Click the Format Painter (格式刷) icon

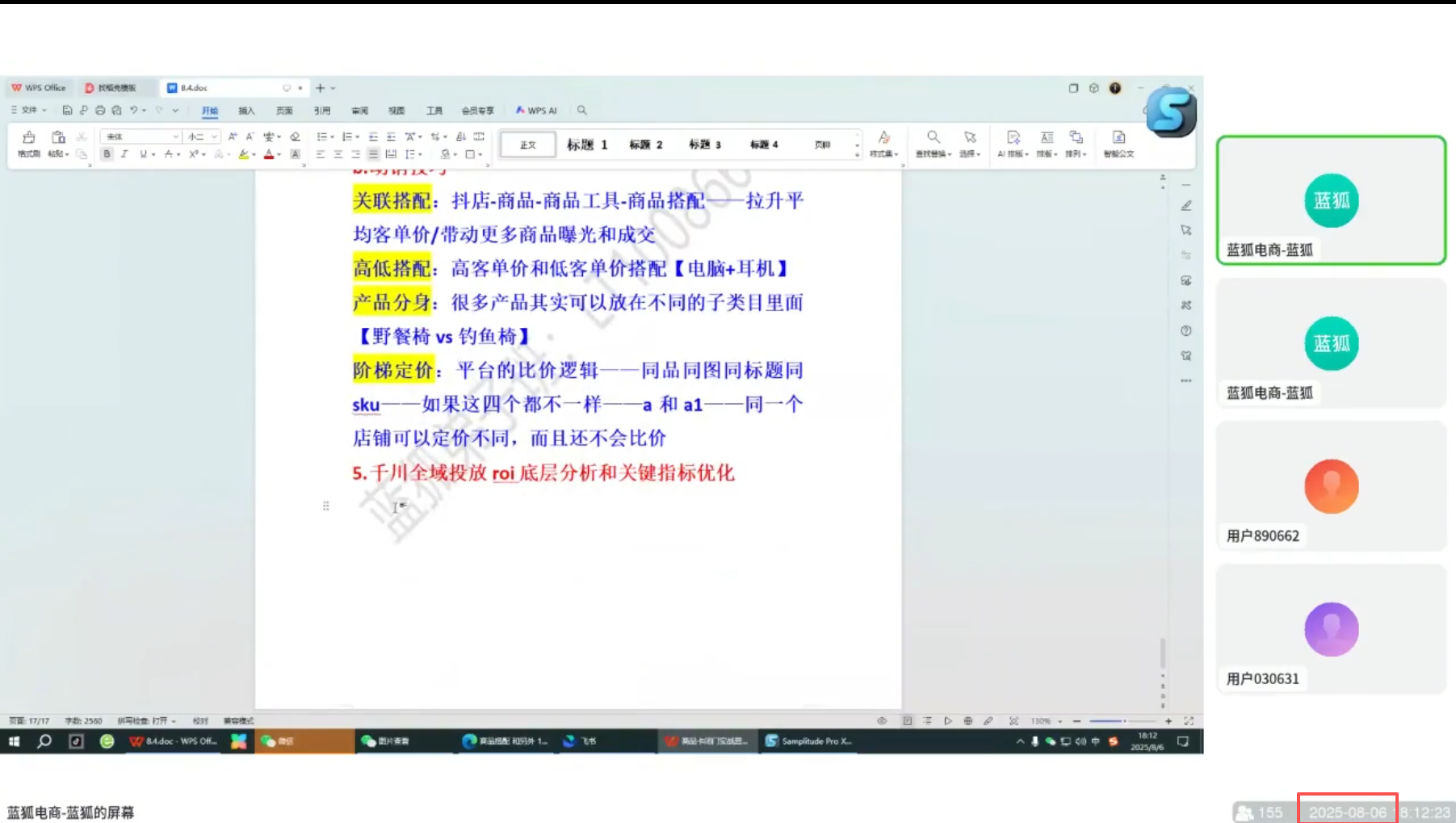(29, 138)
